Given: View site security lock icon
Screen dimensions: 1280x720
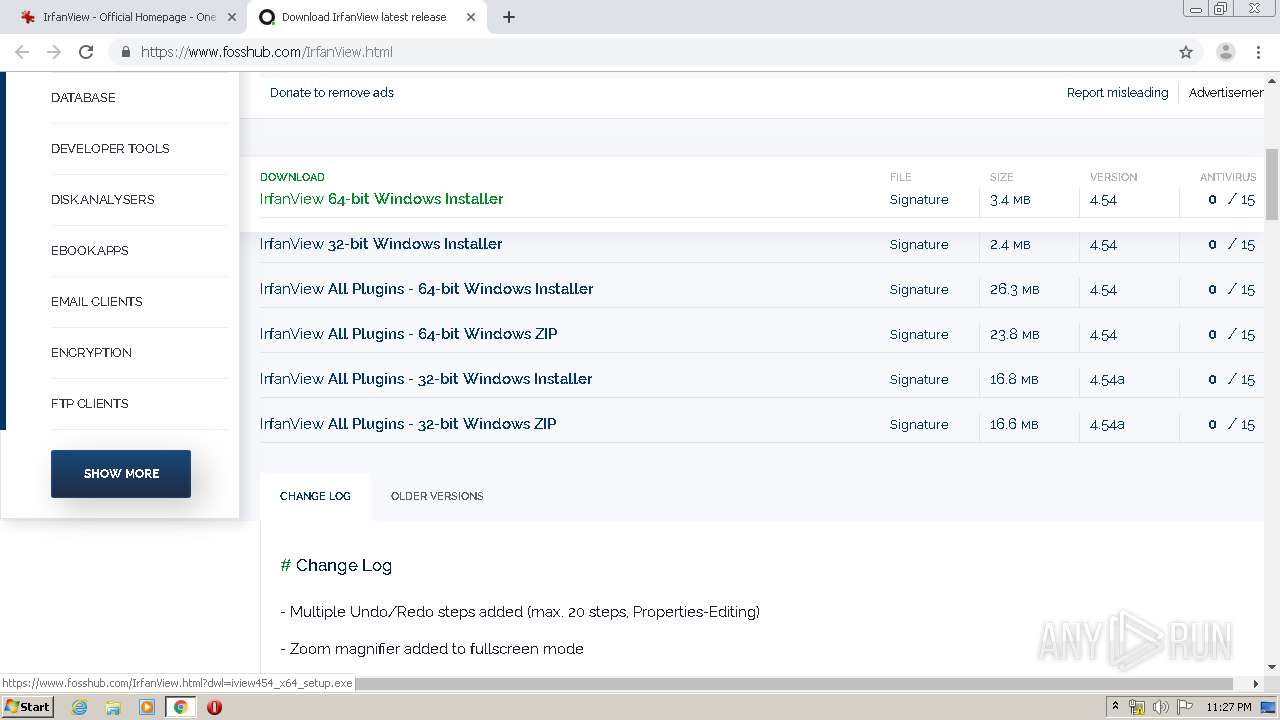Looking at the screenshot, I should coord(125,52).
